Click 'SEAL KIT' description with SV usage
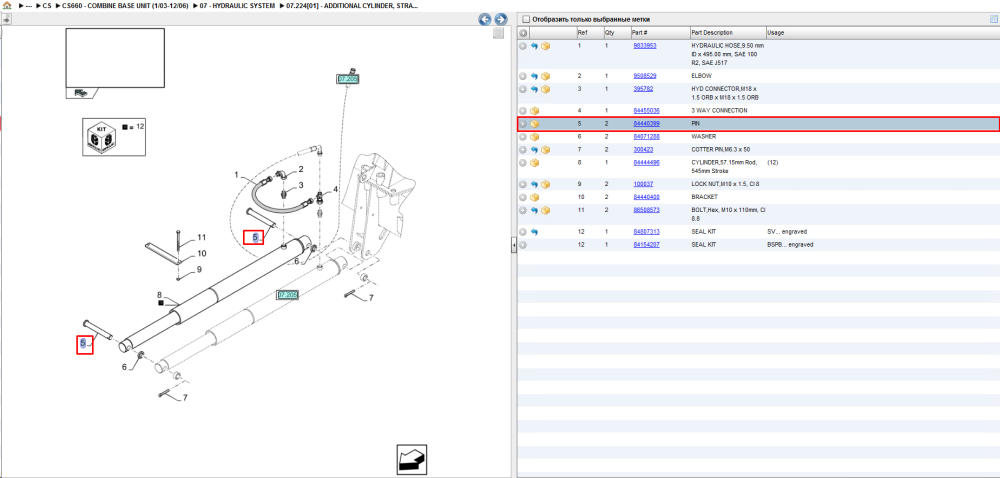Screen dimensions: 1000x478 coord(704,232)
